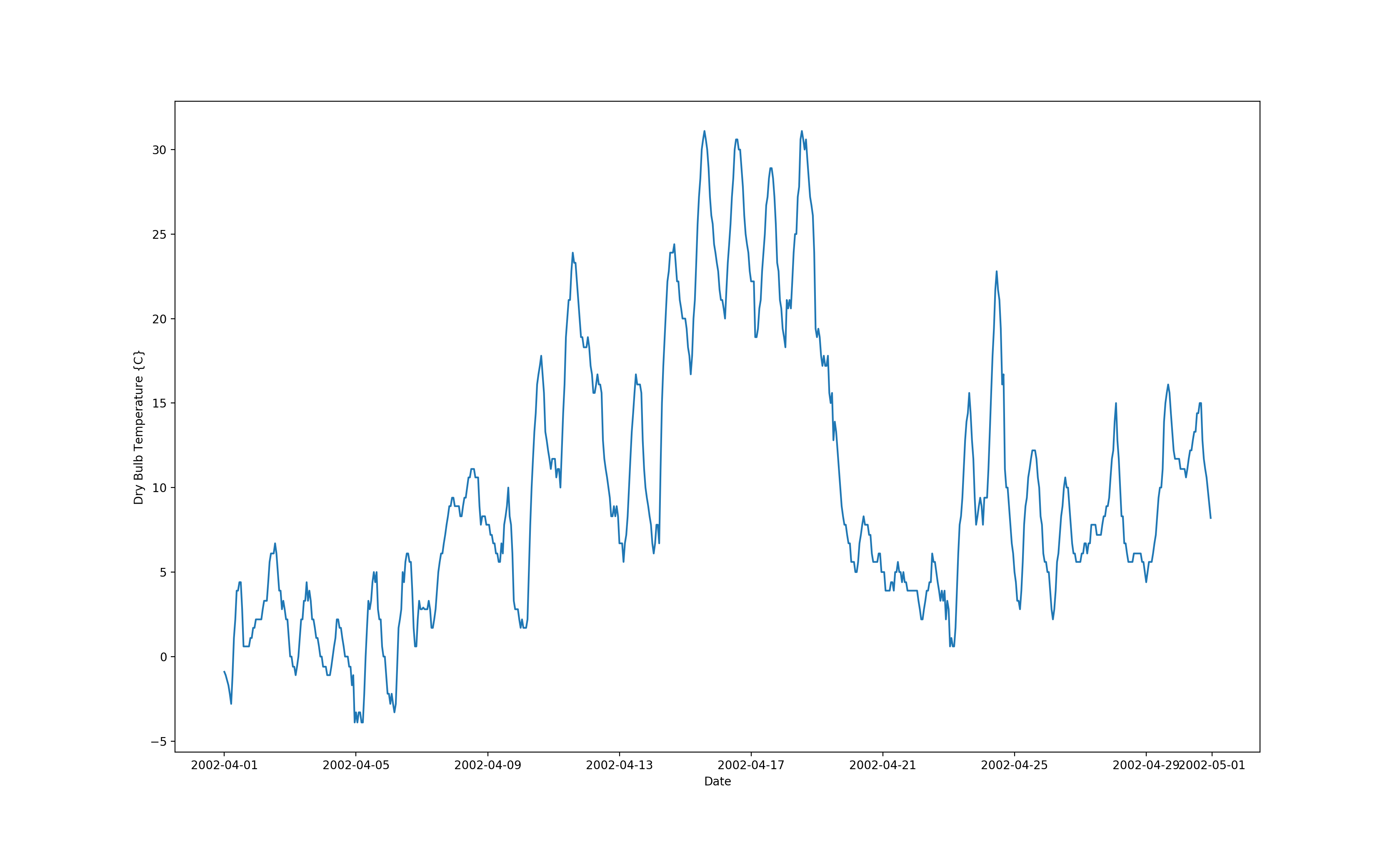Click the x-axis date label 2002-04-05
This screenshot has width=1400, height=845.
click(x=356, y=765)
